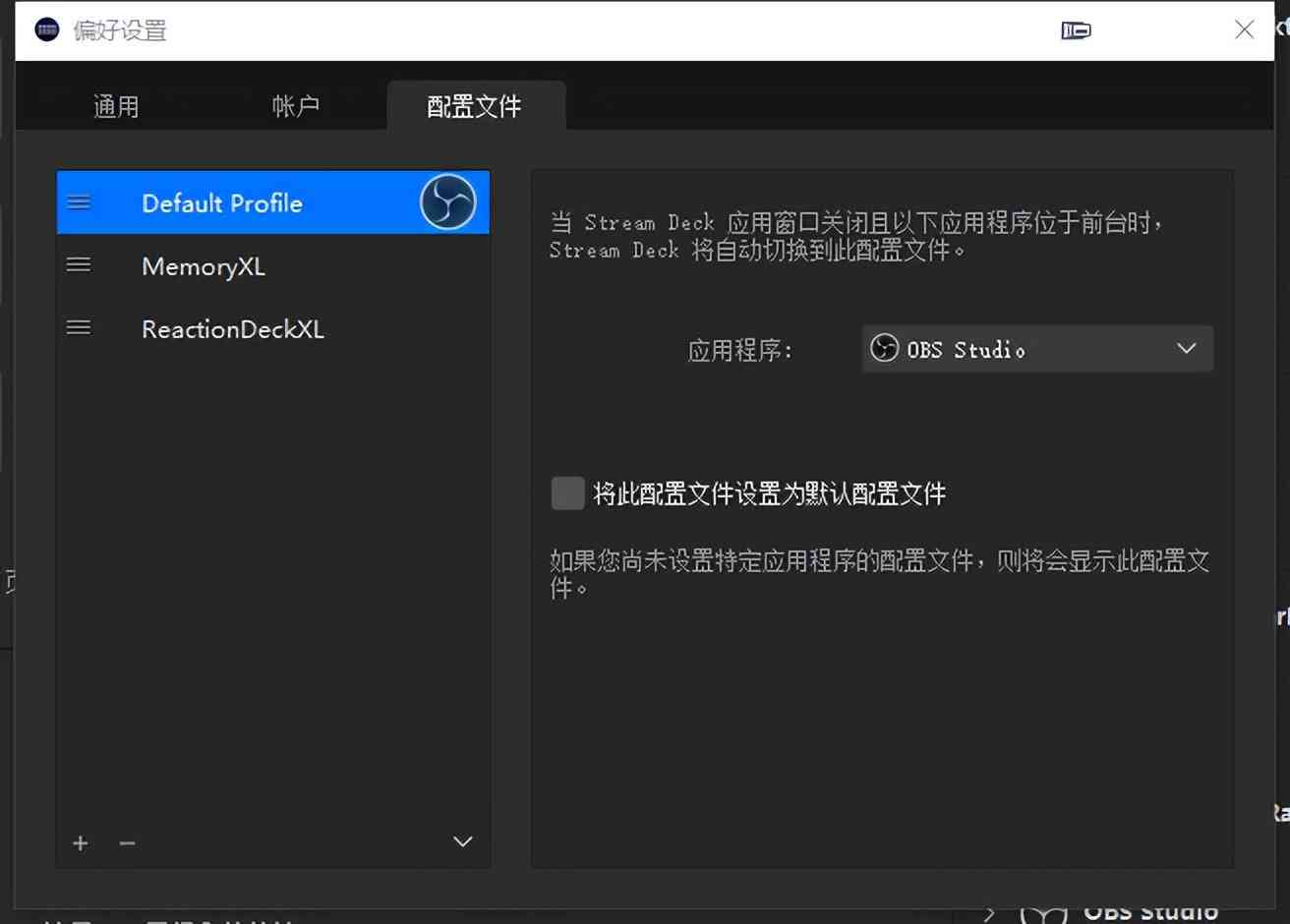
Task: Click drag handle icon beside MemoryXL
Action: [x=79, y=265]
